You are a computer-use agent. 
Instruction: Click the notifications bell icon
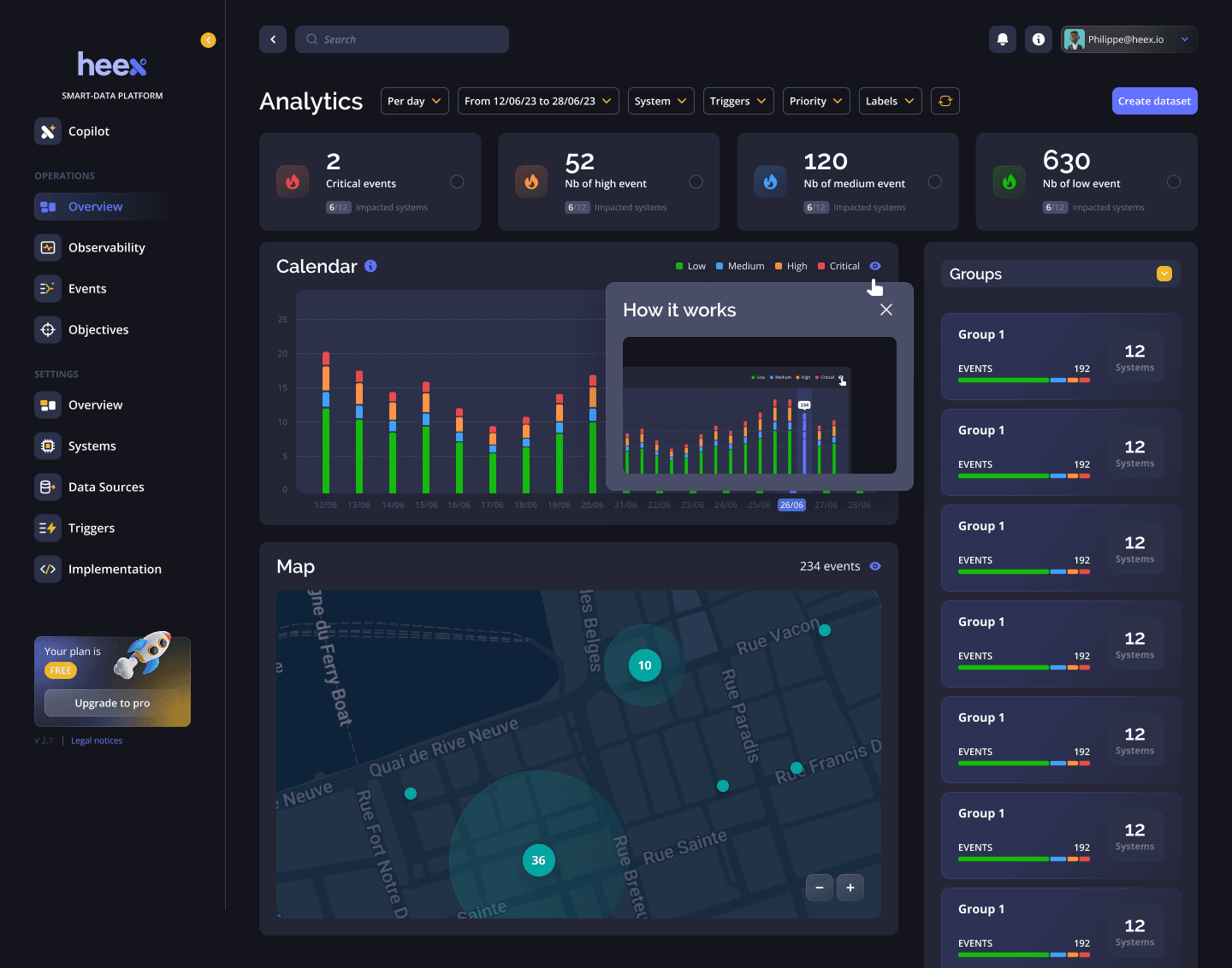click(x=1003, y=39)
